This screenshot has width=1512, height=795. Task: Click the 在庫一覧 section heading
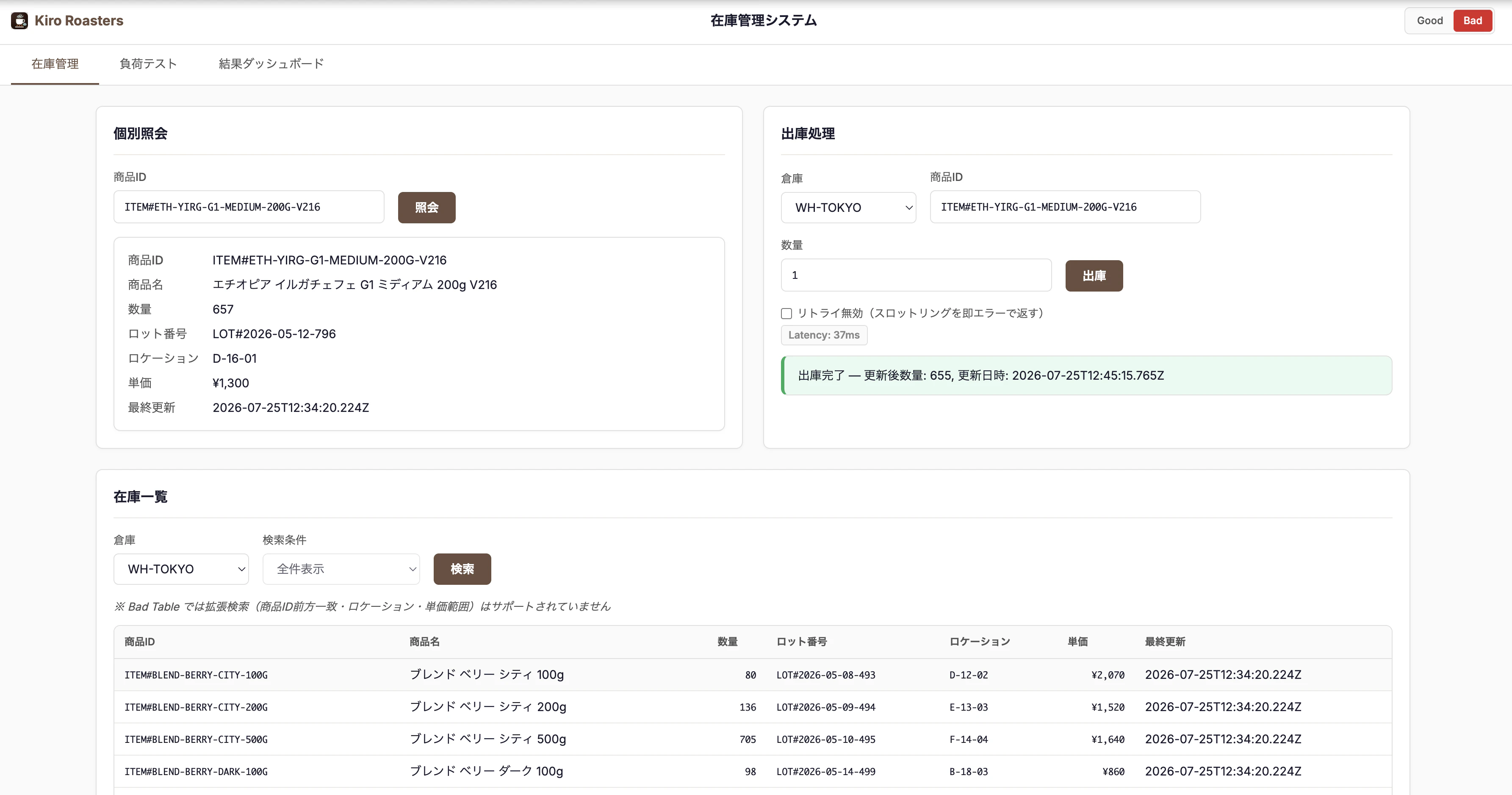pos(140,497)
